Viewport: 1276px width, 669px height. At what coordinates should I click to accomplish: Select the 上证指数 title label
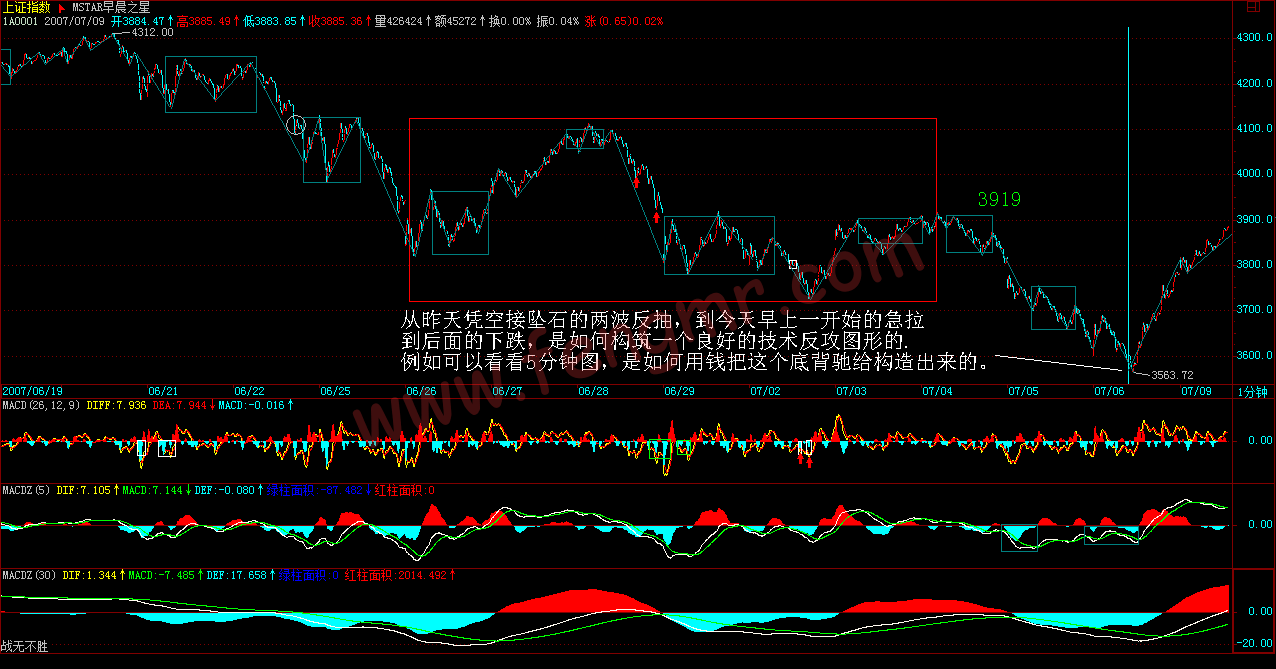pos(26,7)
